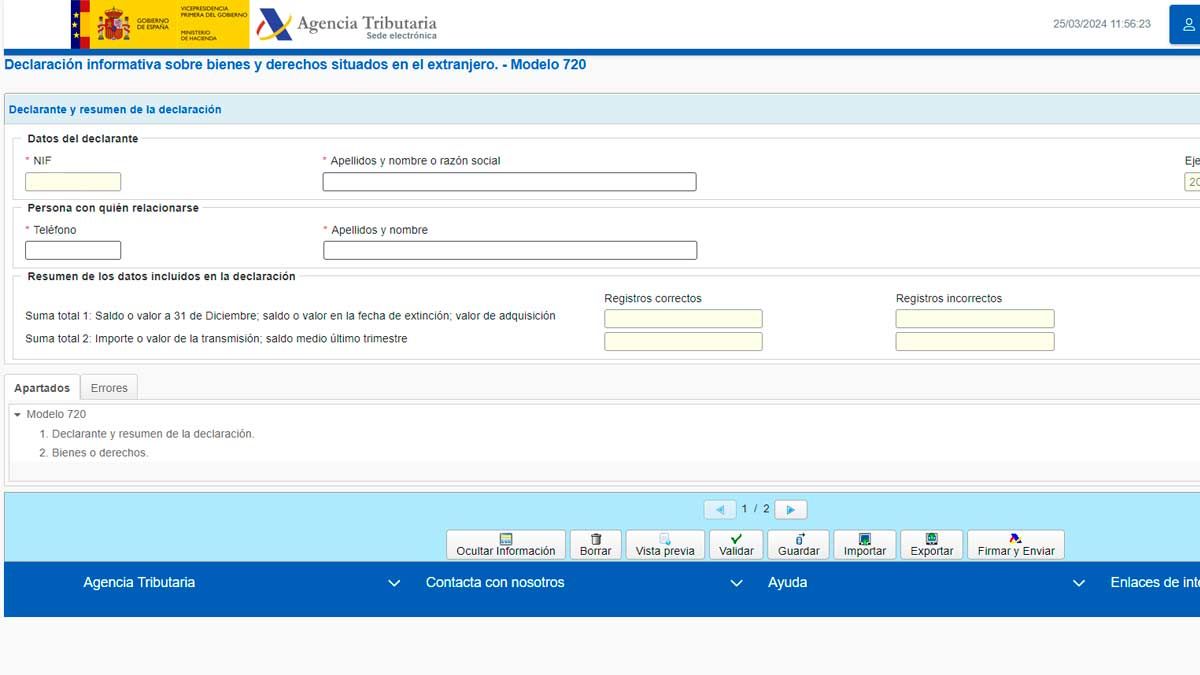Click the Agencia Tributaria logo
This screenshot has width=1200, height=675.
347,25
